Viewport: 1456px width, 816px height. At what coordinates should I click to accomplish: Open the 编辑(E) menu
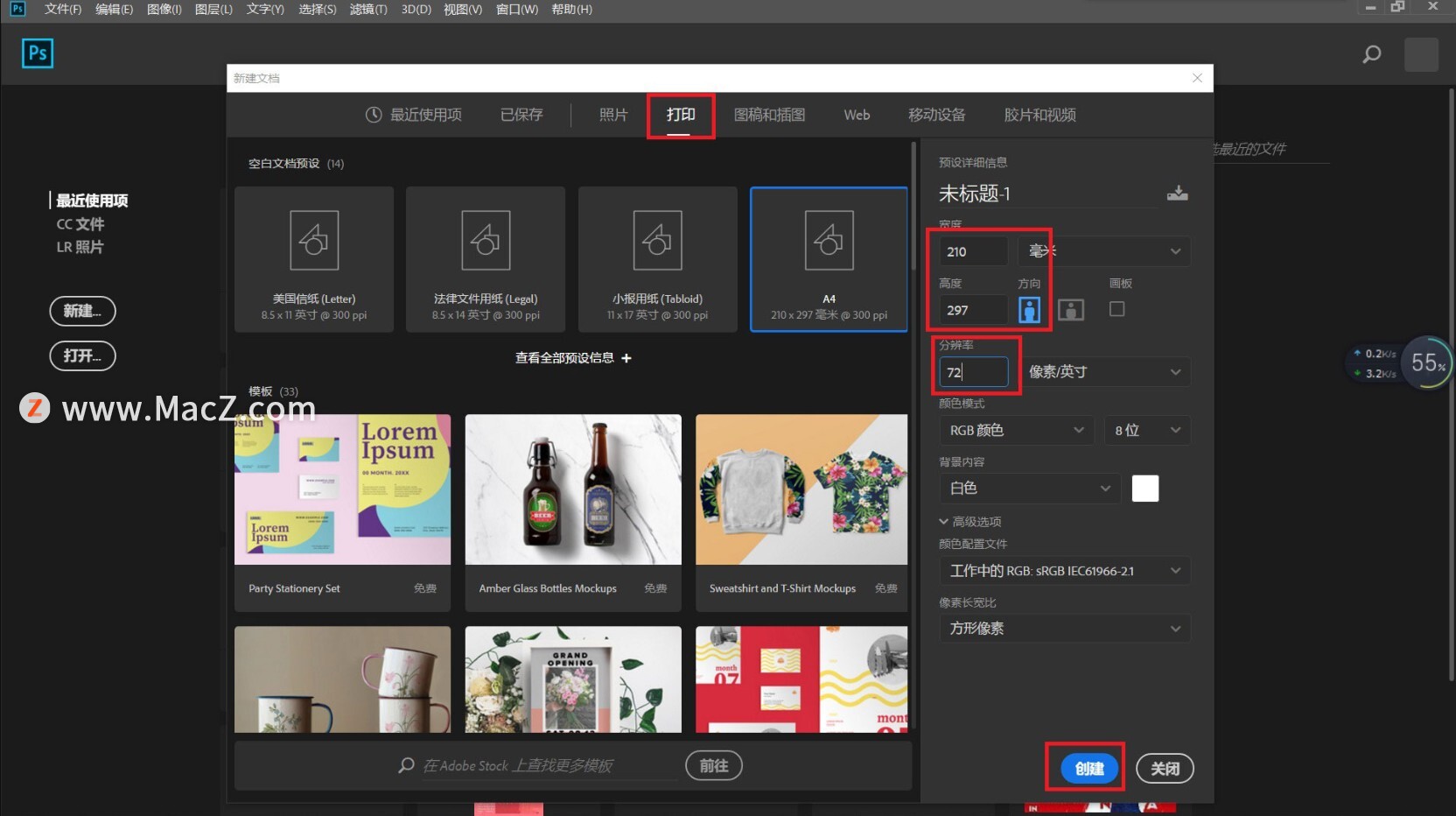[x=114, y=9]
